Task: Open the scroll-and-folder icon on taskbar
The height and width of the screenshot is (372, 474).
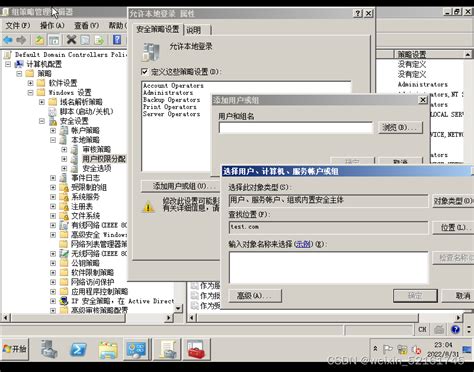Action: click(168, 349)
